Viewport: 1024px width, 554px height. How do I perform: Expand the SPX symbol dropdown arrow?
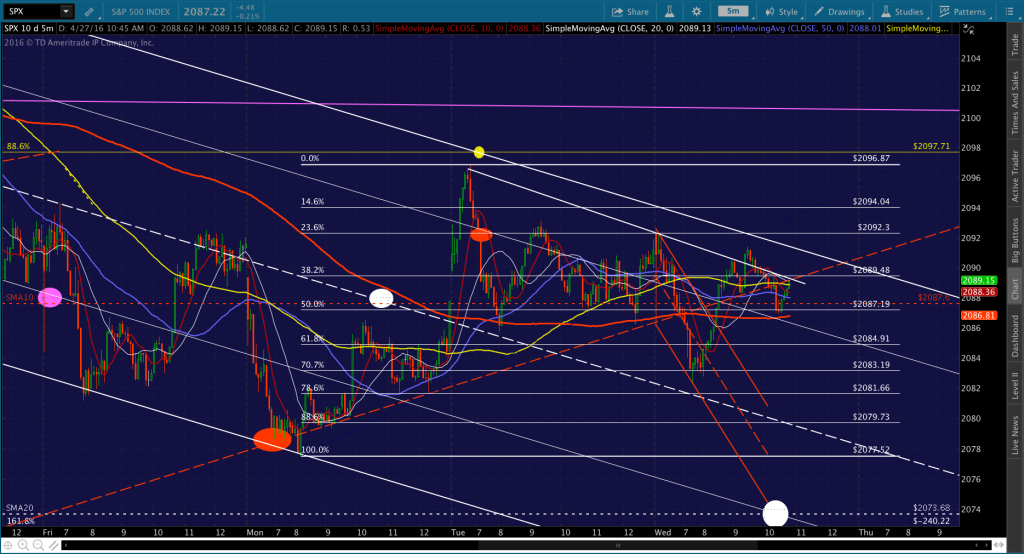pyautogui.click(x=66, y=12)
